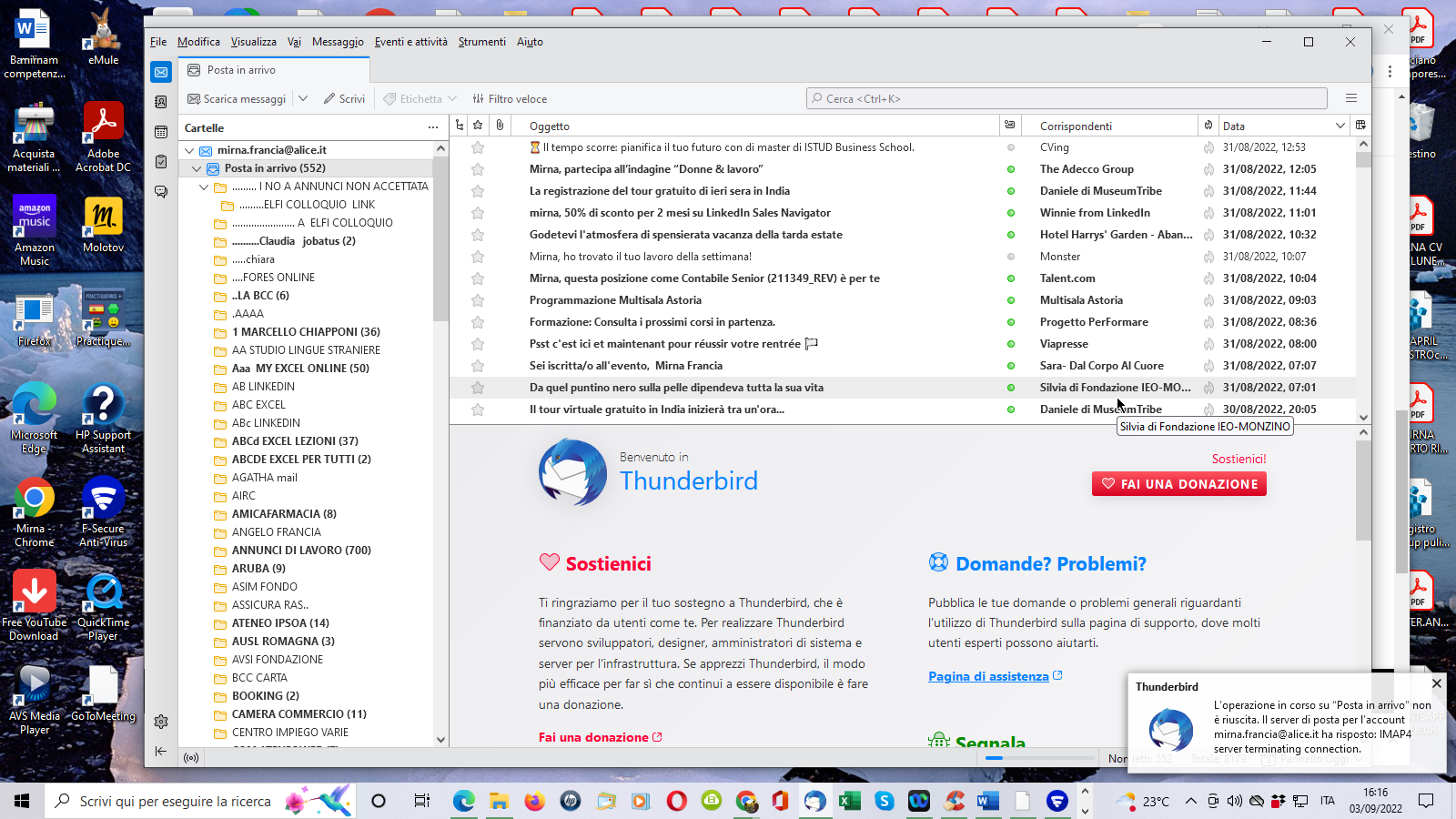Collapse the spaces toolbar arrow icon
The width and height of the screenshot is (1456, 819).
coord(161,751)
